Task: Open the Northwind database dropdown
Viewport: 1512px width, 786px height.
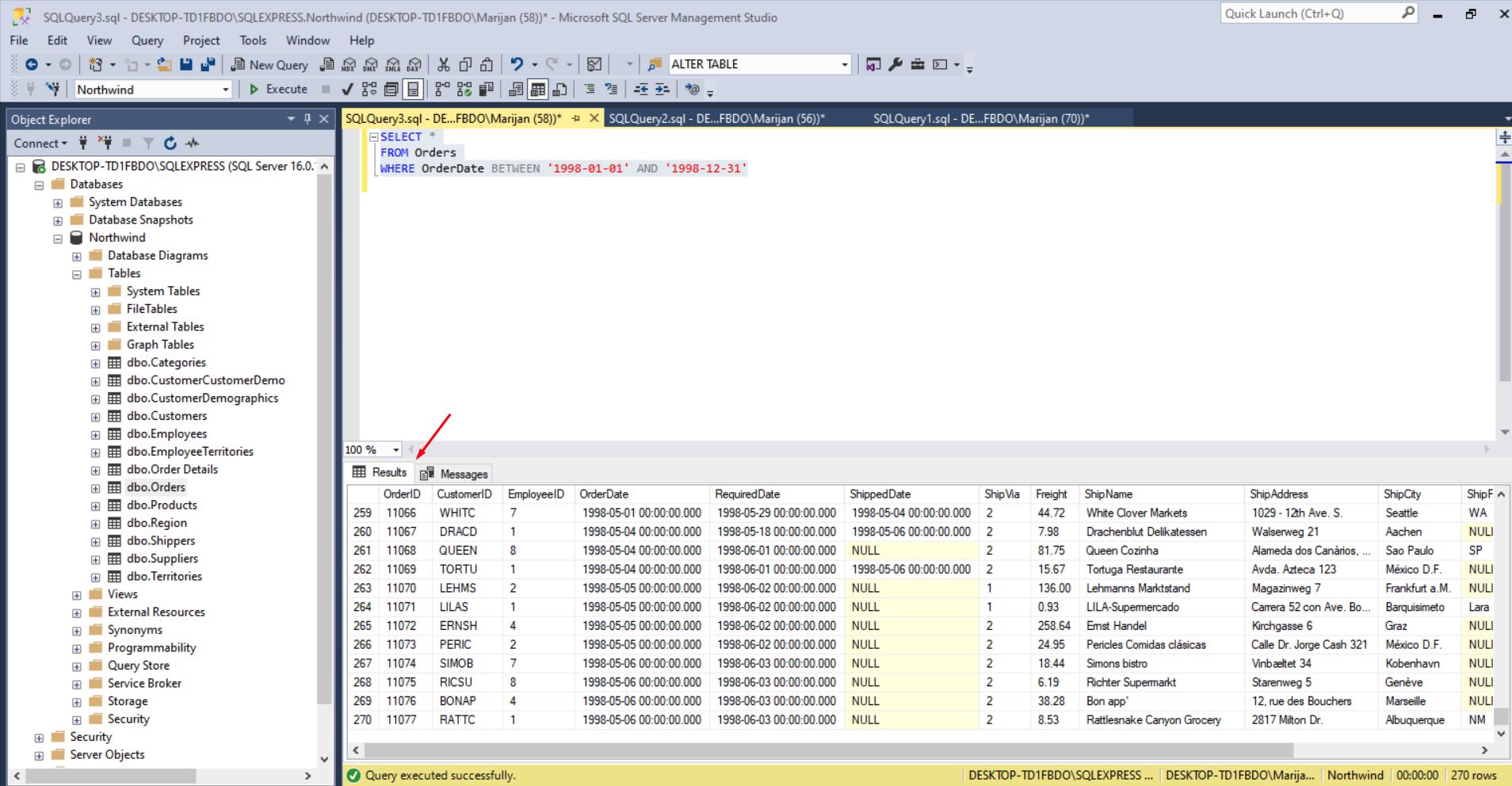Action: (225, 90)
